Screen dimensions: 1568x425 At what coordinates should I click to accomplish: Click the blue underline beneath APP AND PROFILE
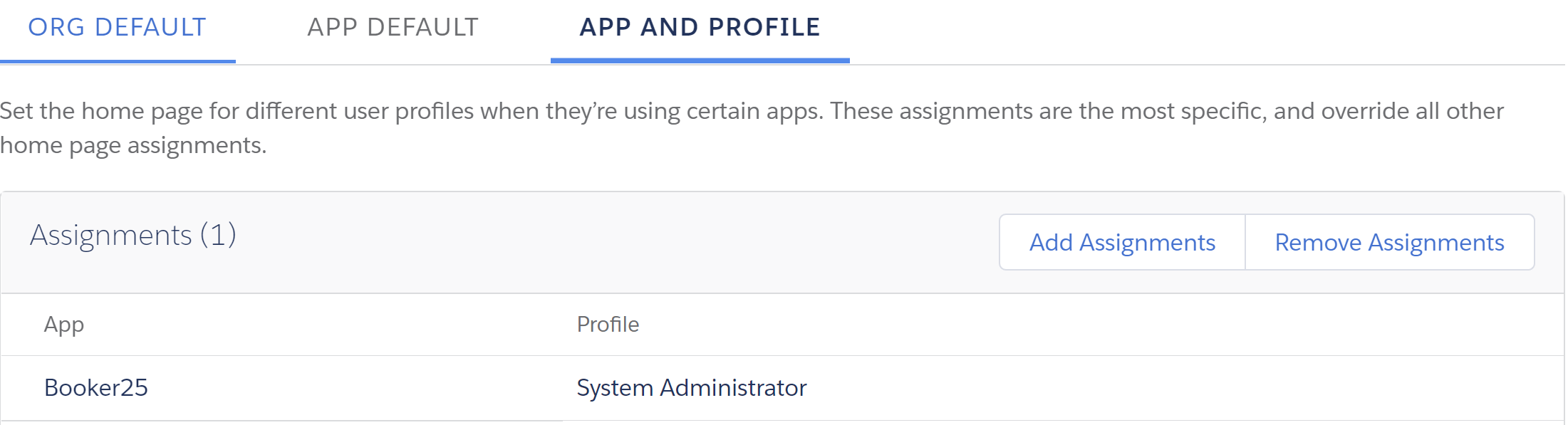[x=700, y=61]
